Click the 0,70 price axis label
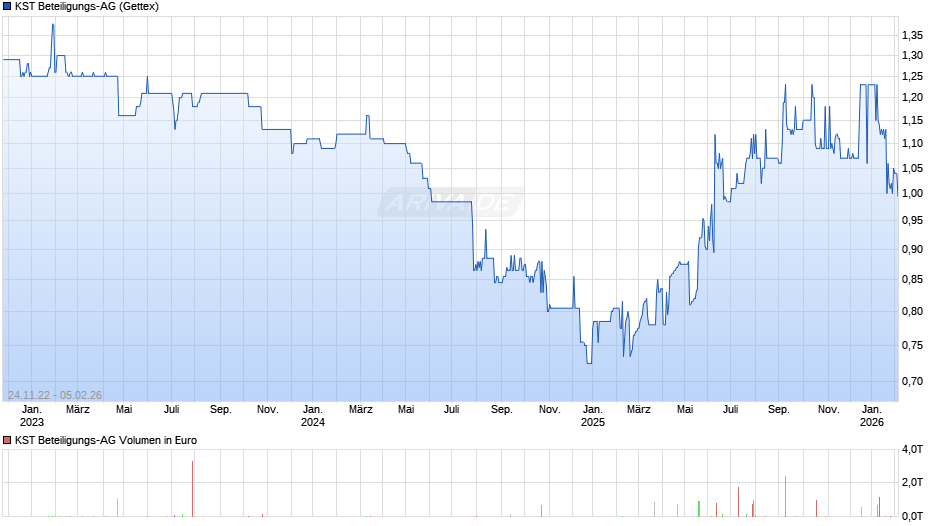 [912, 381]
